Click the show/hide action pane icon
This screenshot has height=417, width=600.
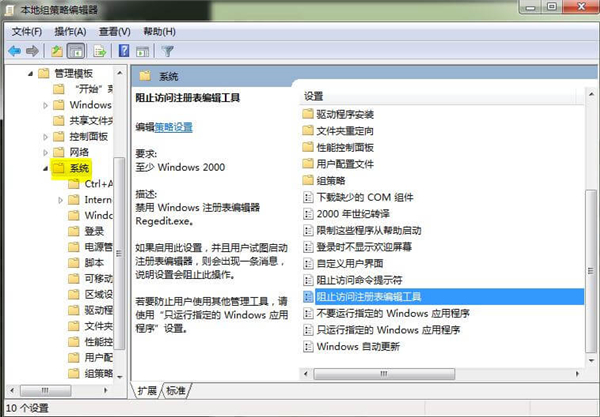[x=144, y=50]
